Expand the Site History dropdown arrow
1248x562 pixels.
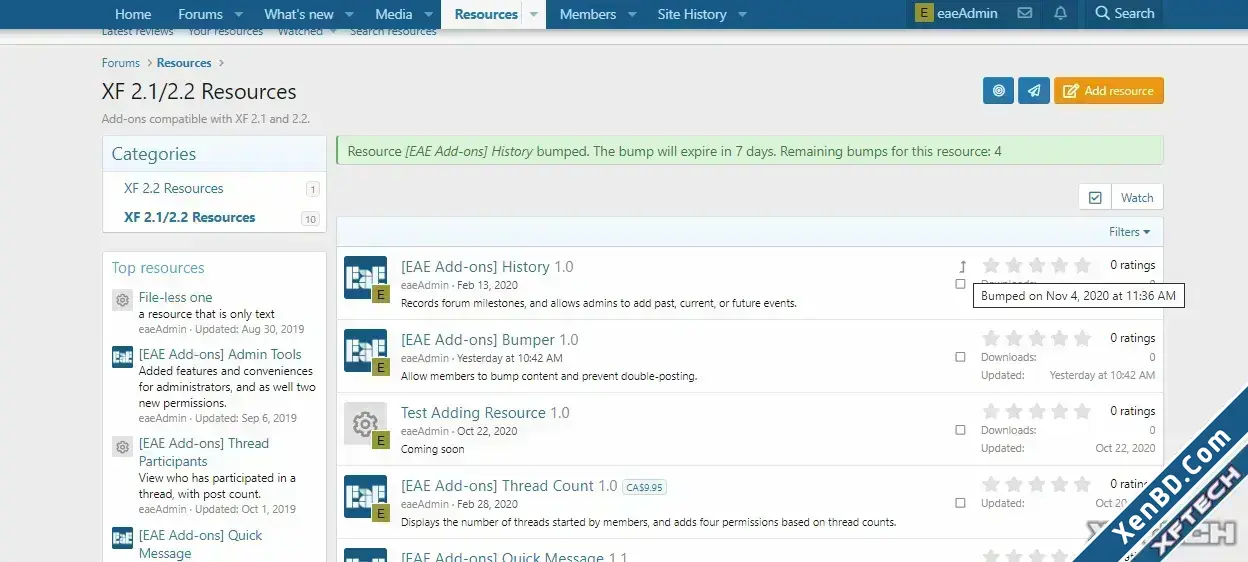(x=742, y=14)
